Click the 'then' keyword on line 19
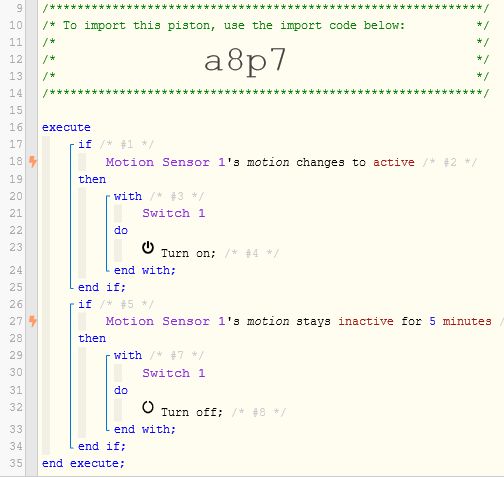The width and height of the screenshot is (504, 477). [x=92, y=179]
